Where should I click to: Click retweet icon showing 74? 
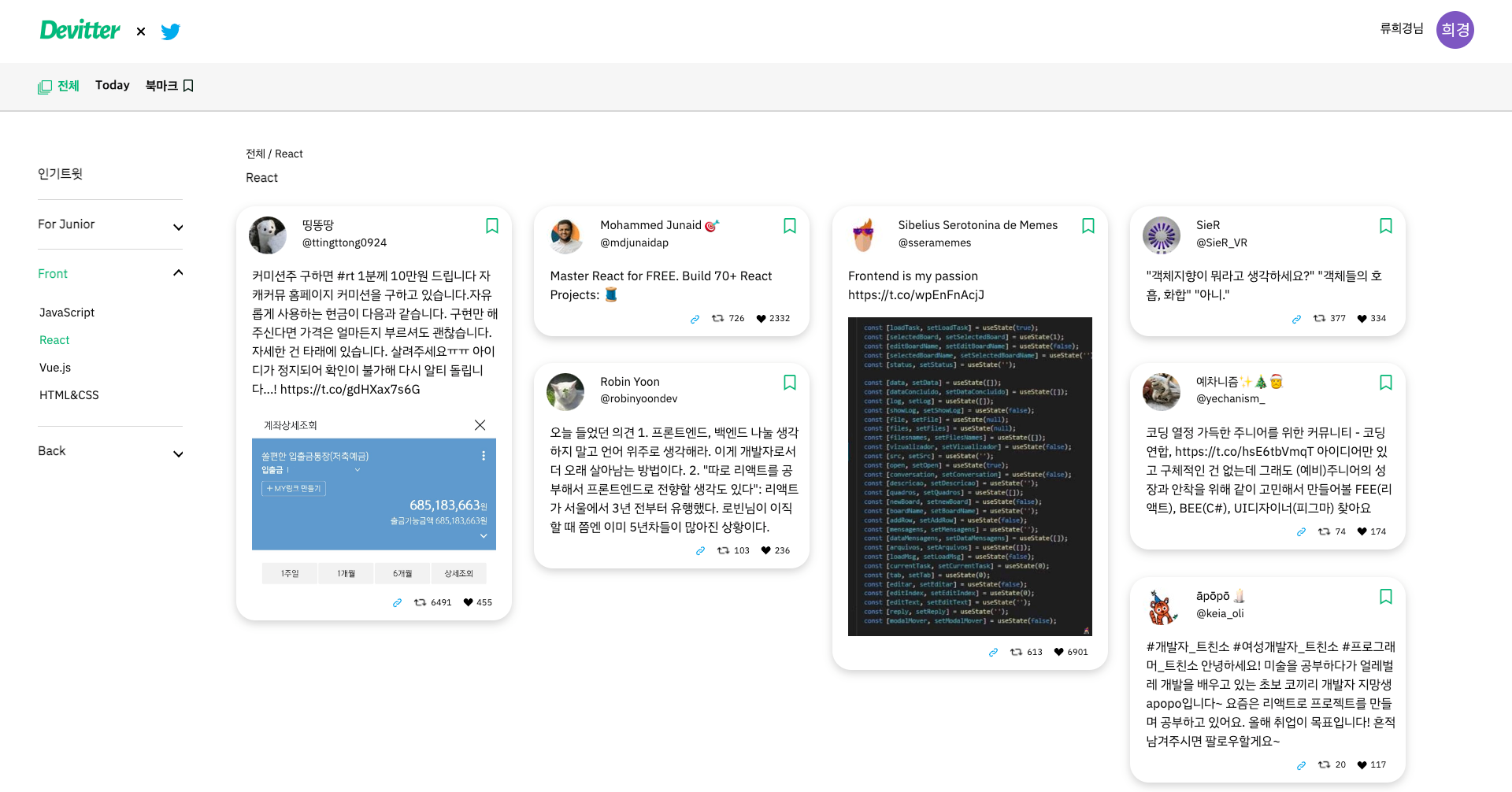[1324, 531]
